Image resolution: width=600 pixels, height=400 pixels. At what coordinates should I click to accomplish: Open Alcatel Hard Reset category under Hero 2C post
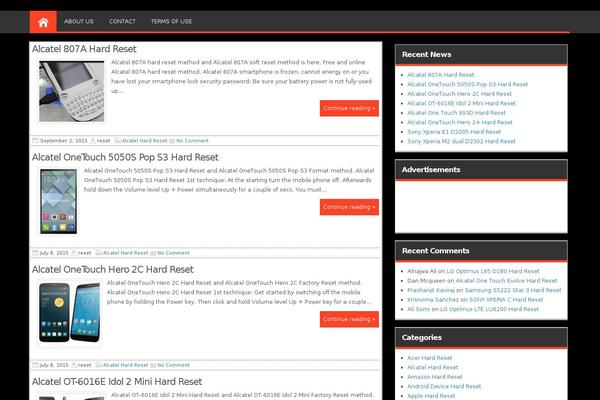[126, 365]
